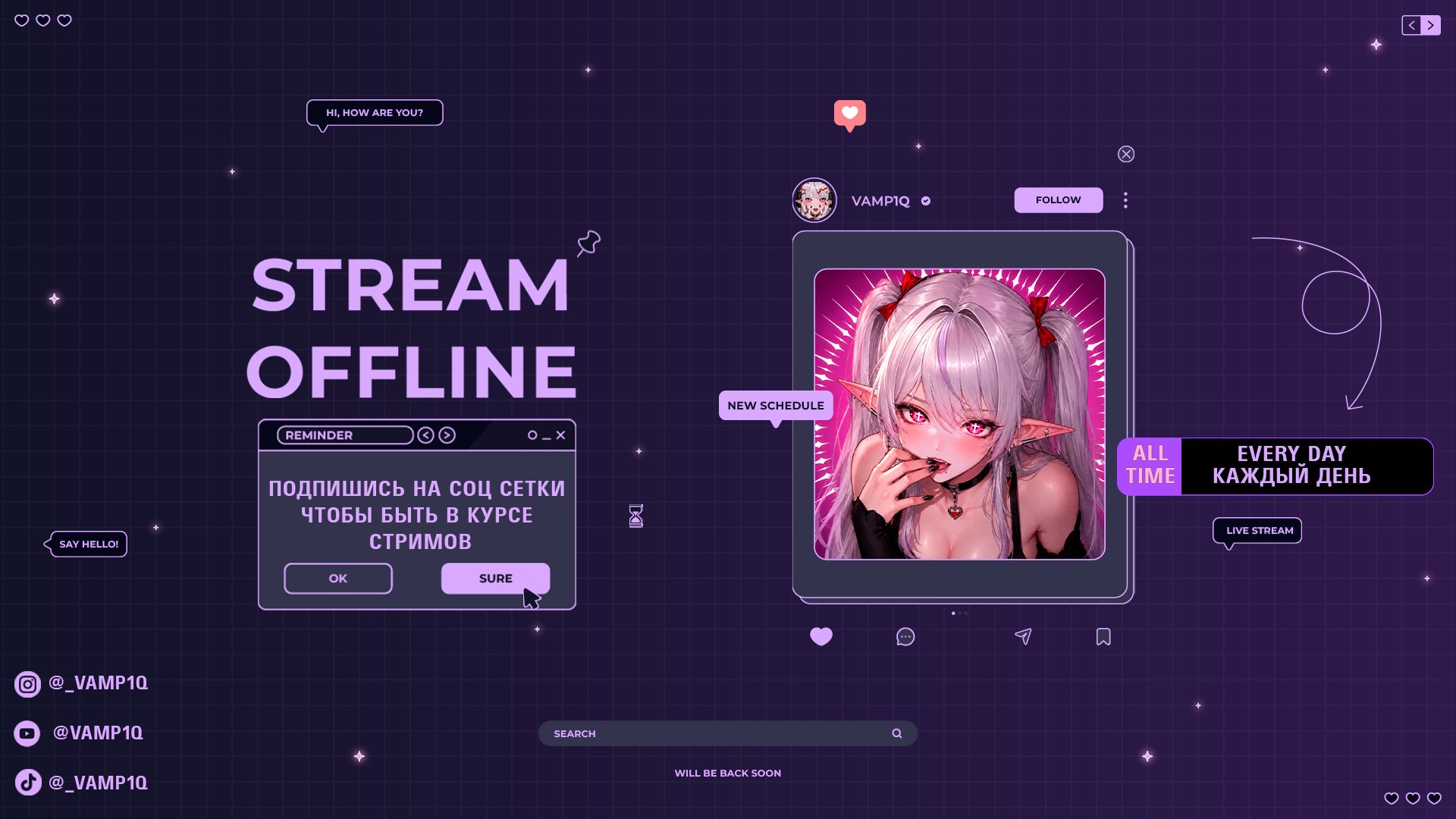Click into the SEARCH field
This screenshot has height=819, width=1456.
coord(728,733)
